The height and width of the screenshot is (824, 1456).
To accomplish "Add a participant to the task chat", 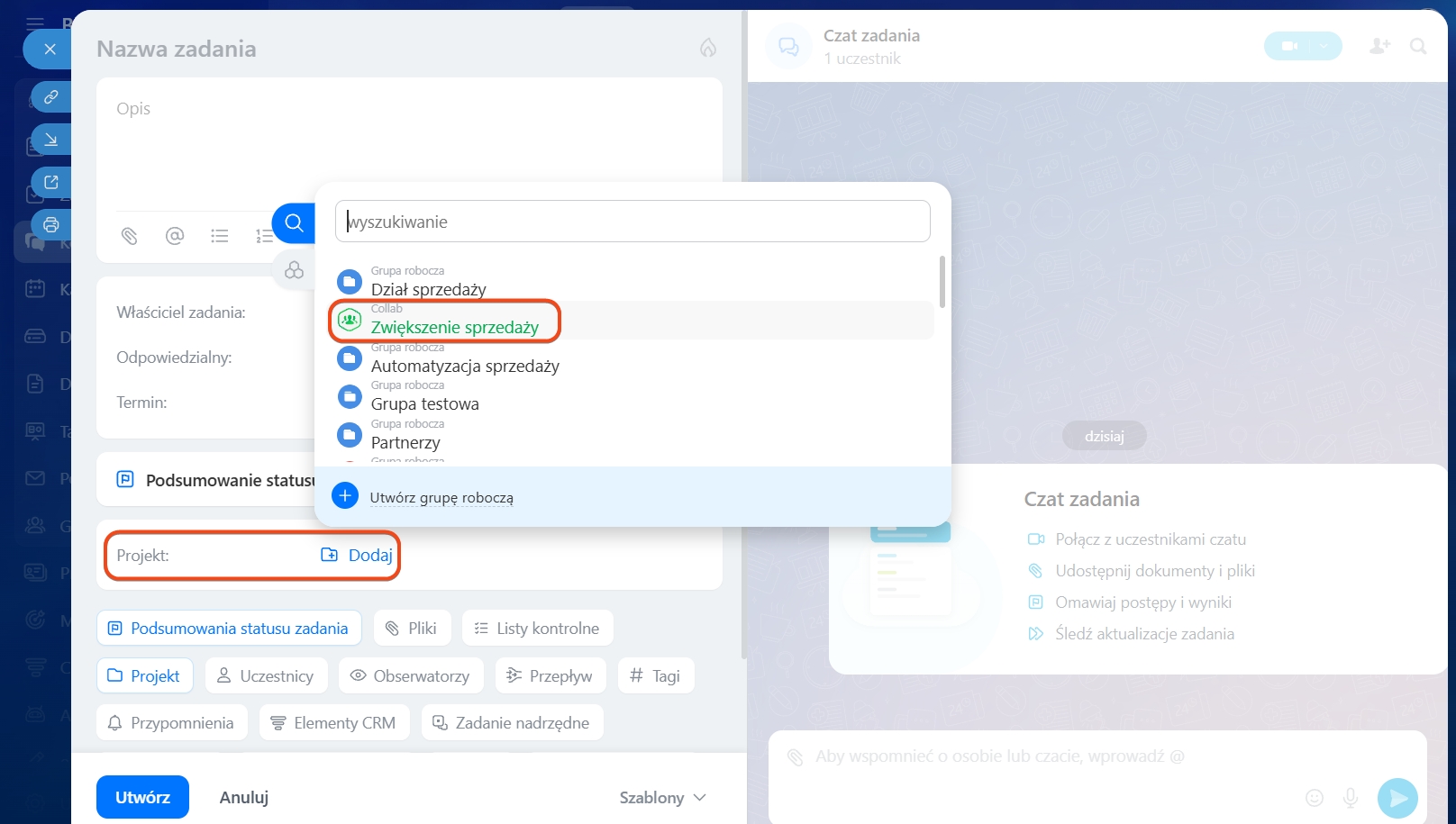I will pyautogui.click(x=1380, y=46).
